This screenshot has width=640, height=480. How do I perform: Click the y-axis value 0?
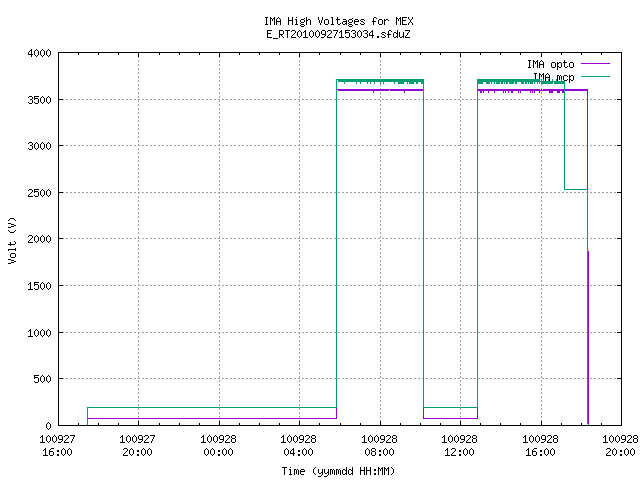(48, 426)
